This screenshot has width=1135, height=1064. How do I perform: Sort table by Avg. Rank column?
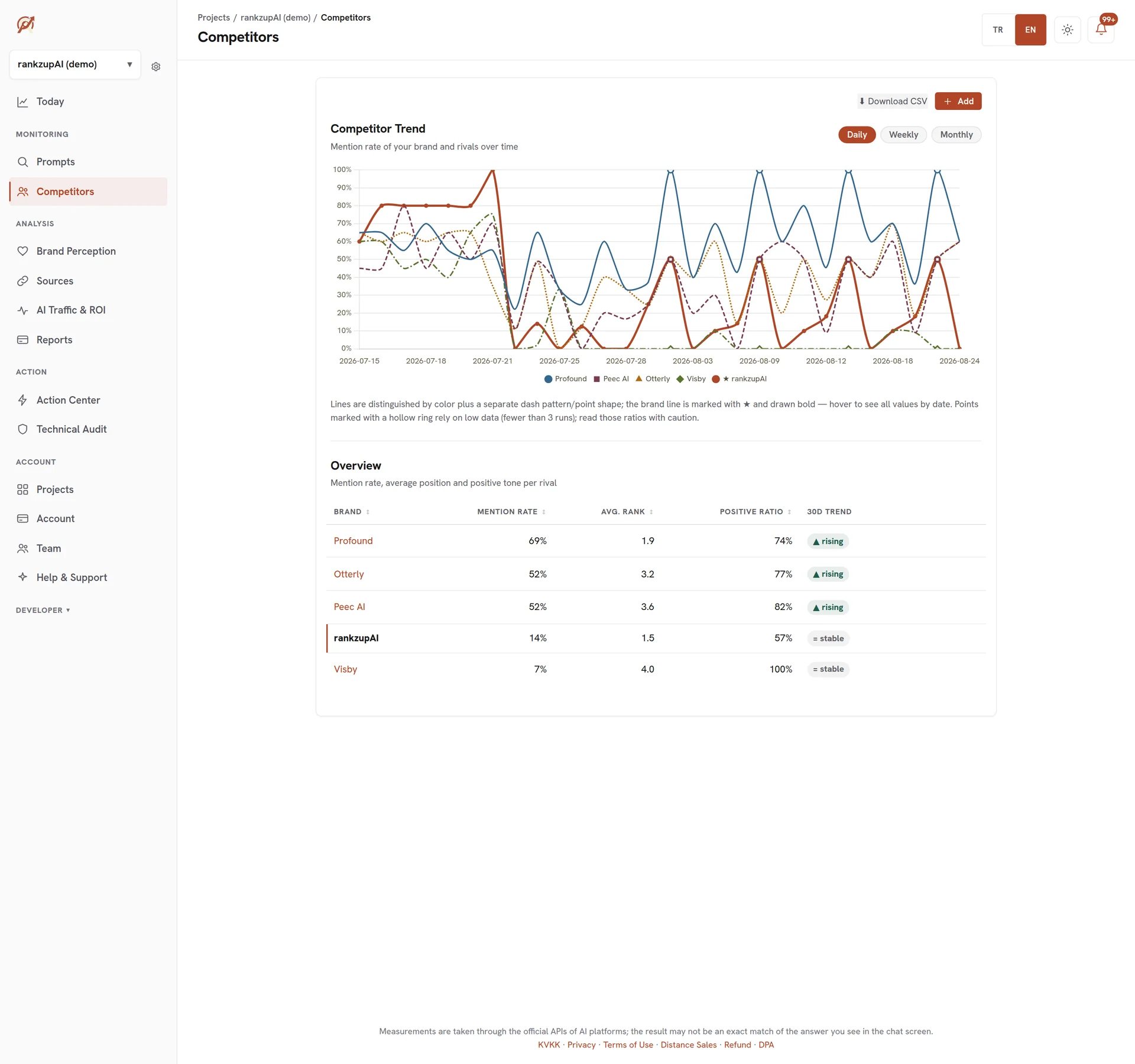pyautogui.click(x=627, y=512)
